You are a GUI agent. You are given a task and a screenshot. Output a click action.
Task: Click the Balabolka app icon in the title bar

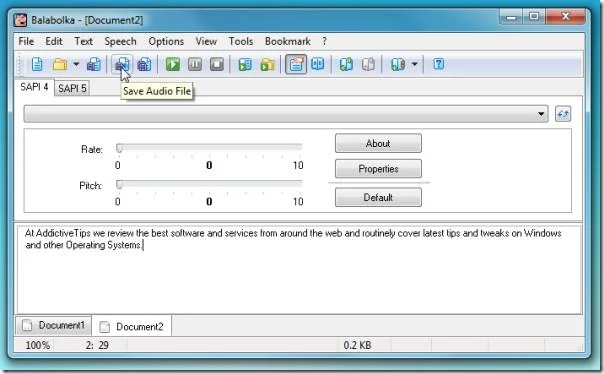21,20
